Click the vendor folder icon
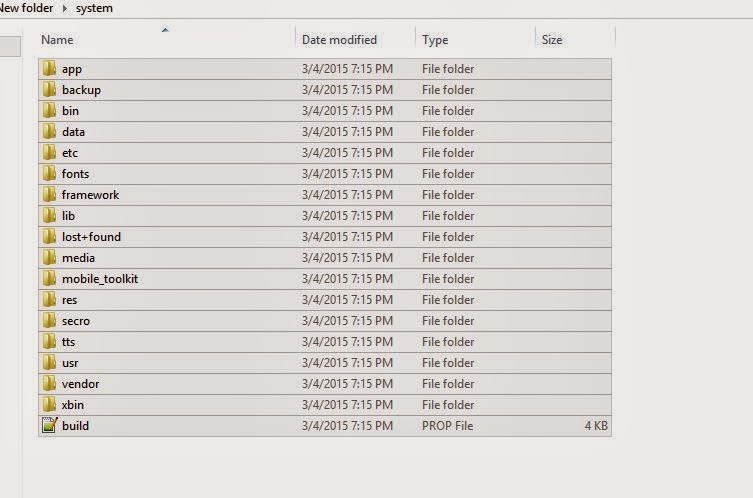This screenshot has height=498, width=753. (49, 384)
